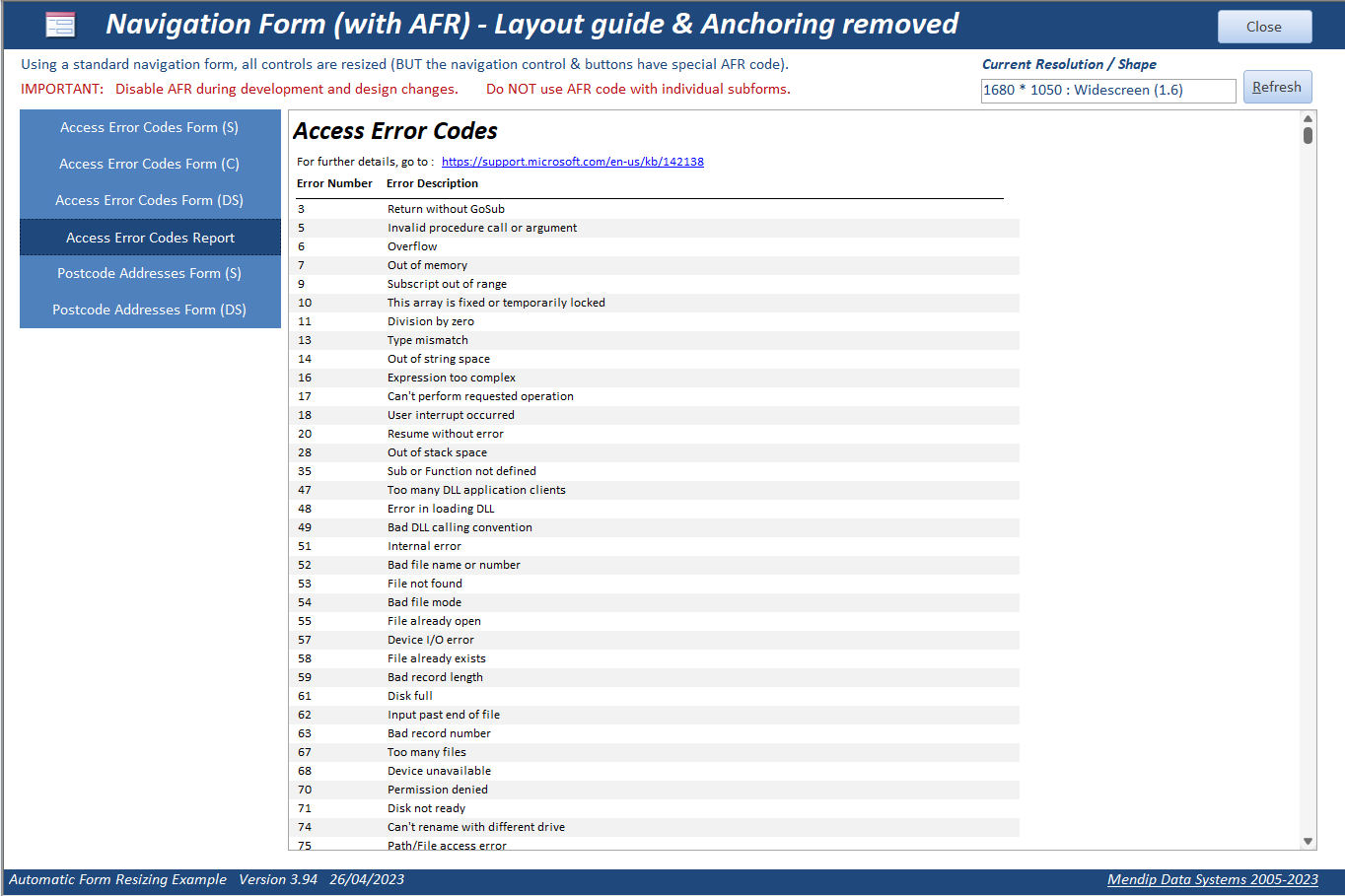Open the support.microsoft.com kb link
1345x896 pixels.
[x=573, y=162]
